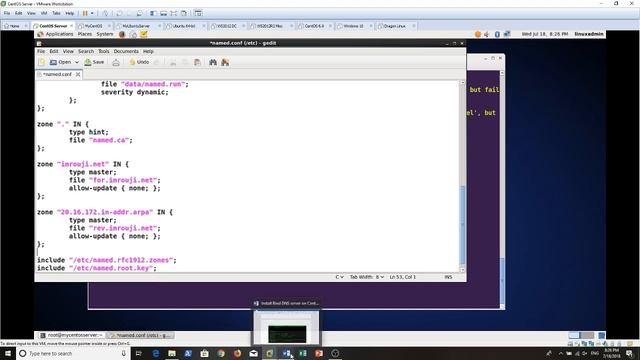Switch to the CentOS 6.4 VM tab
The width and height of the screenshot is (640, 360).
coord(314,26)
